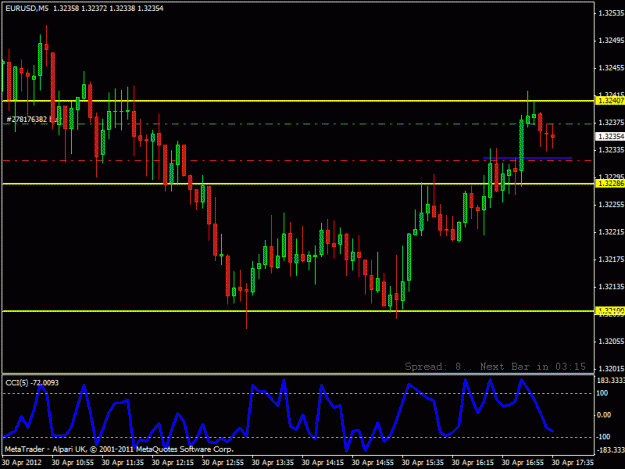Click the 1.32455 price axis value
This screenshot has height=469, width=625.
tap(611, 68)
